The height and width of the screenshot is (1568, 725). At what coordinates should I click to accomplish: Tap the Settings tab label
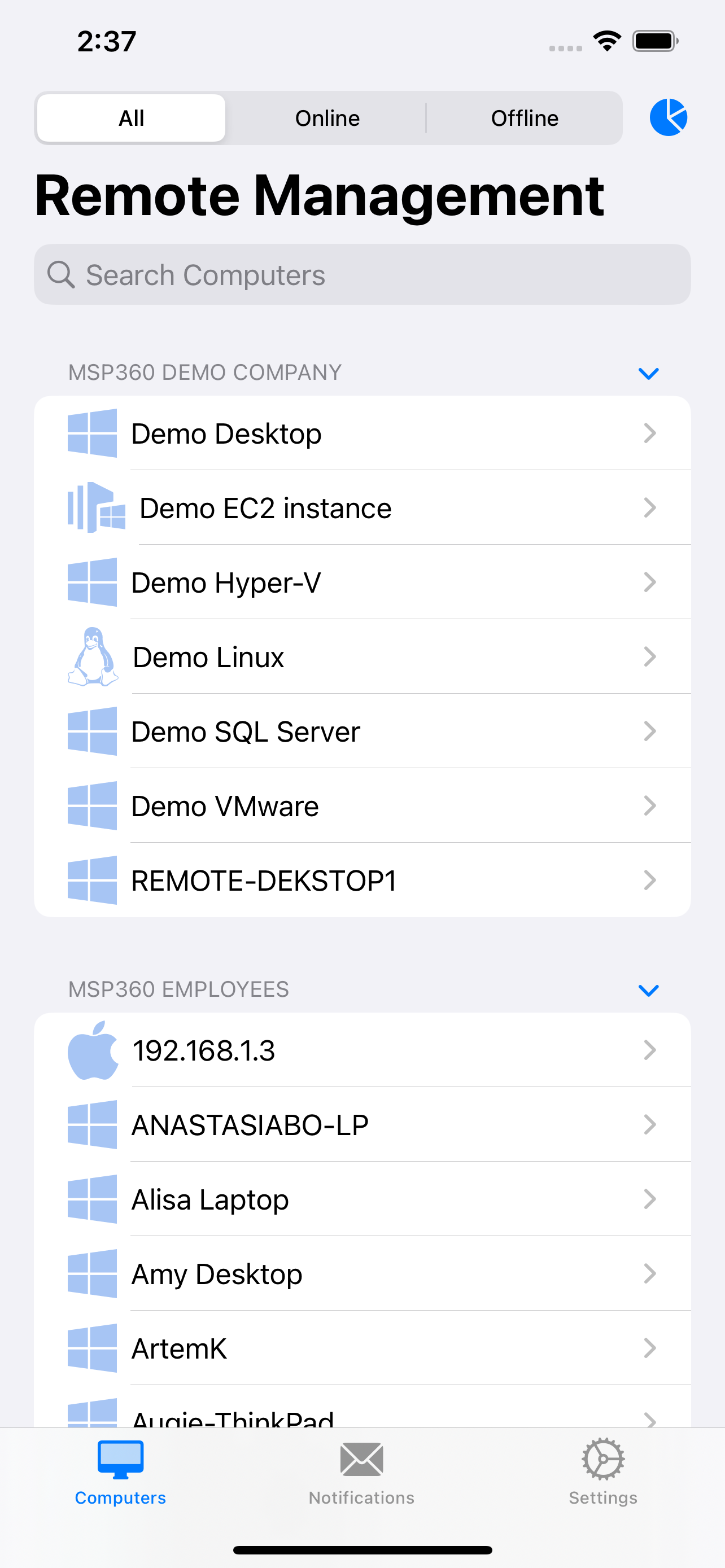pos(602,1497)
